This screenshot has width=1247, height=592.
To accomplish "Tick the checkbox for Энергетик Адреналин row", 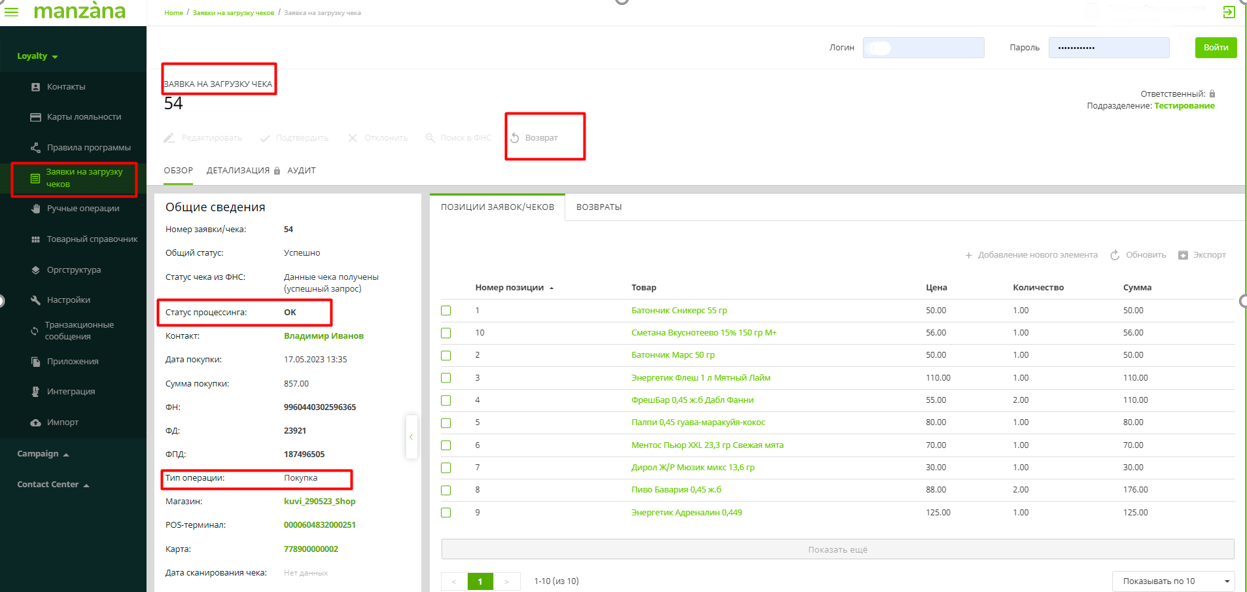I will pyautogui.click(x=446, y=513).
